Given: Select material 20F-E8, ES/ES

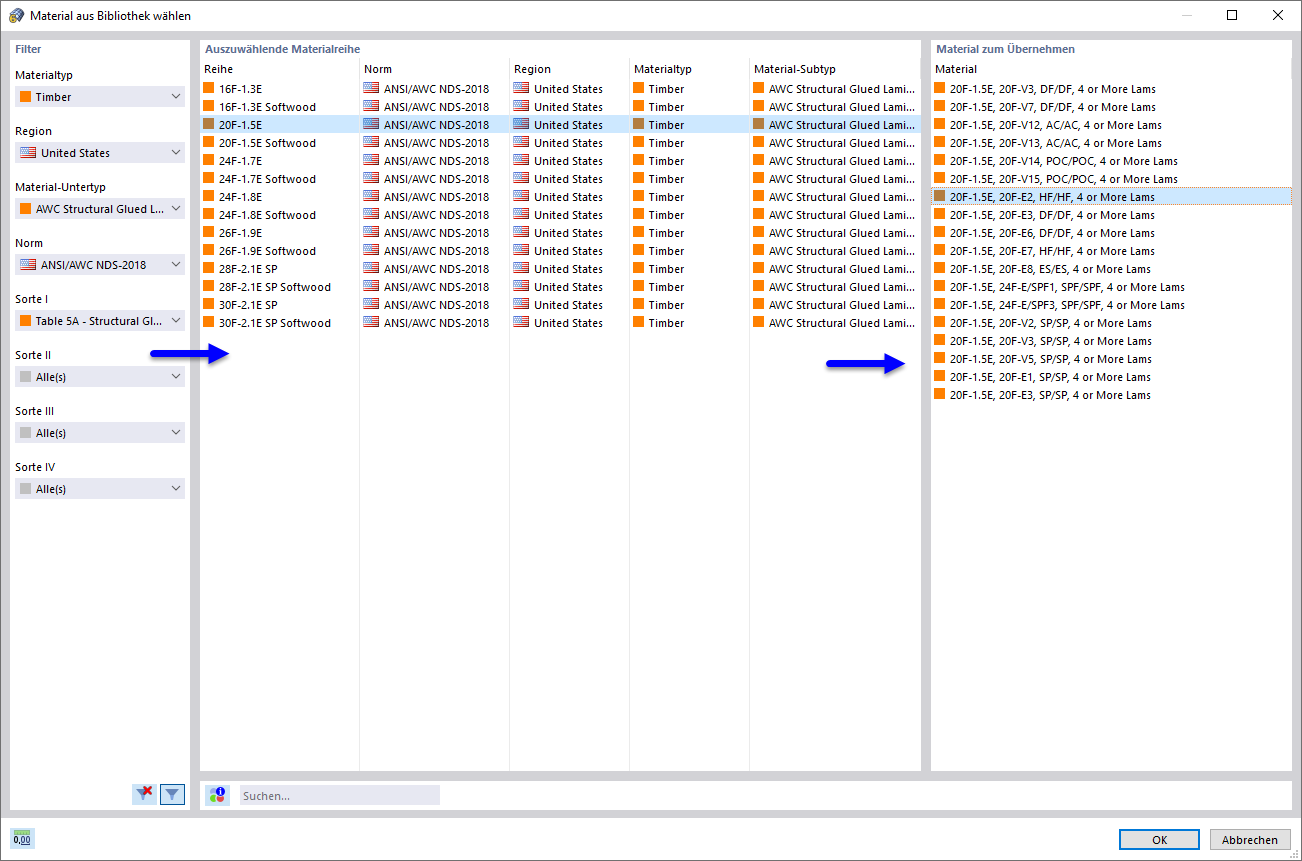Looking at the screenshot, I should pos(1111,269).
